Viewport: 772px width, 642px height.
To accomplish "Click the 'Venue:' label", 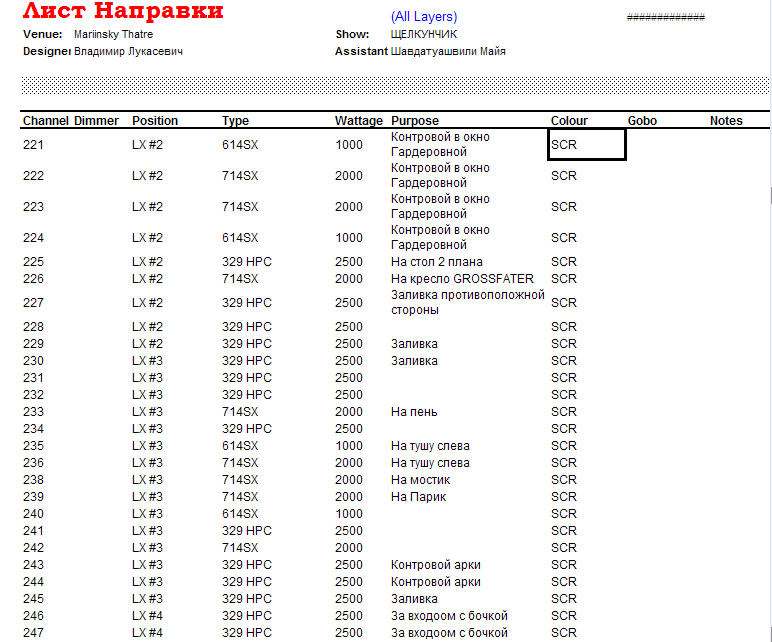I will 42,34.
